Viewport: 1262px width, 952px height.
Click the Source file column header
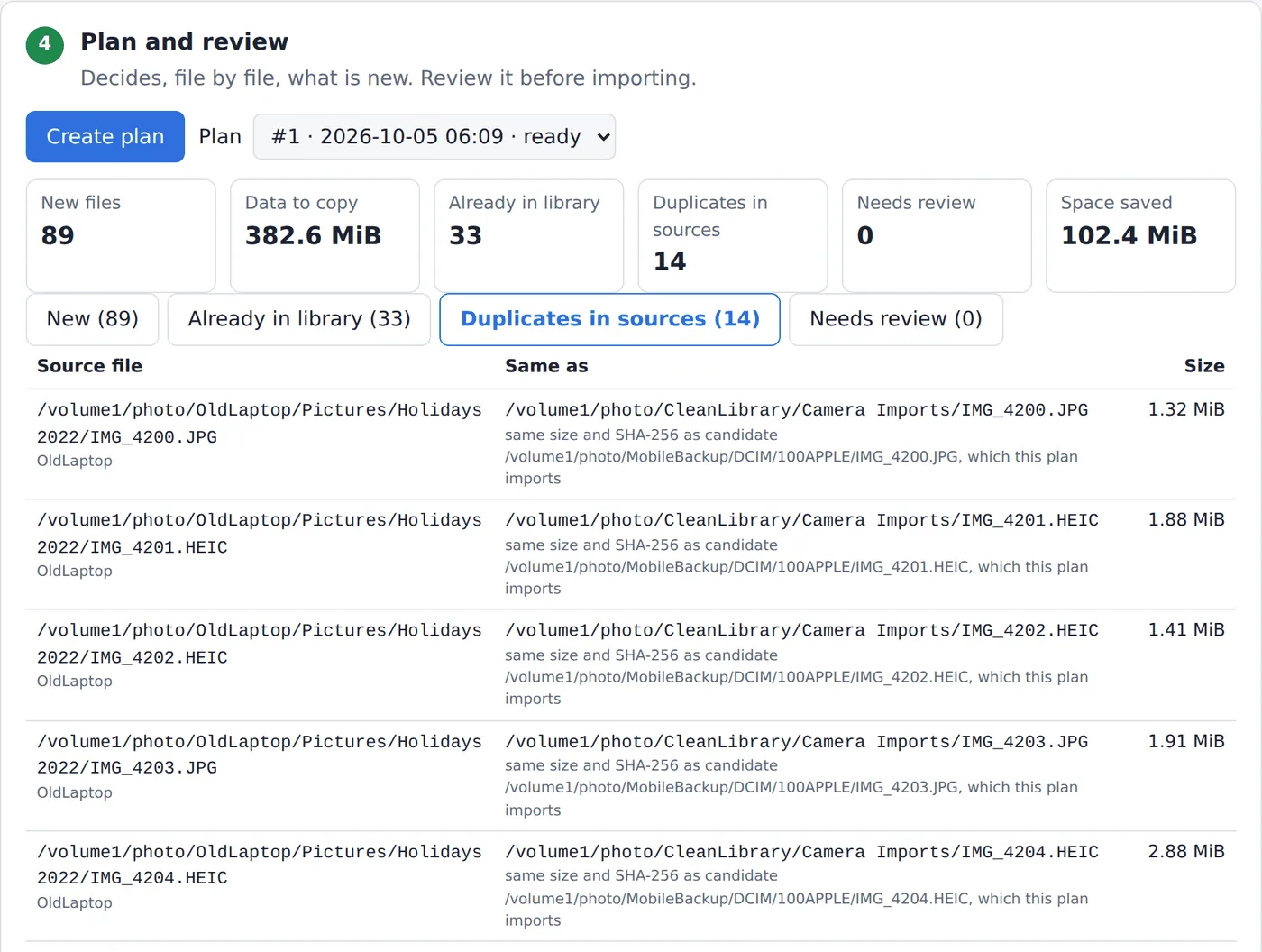pyautogui.click(x=89, y=366)
